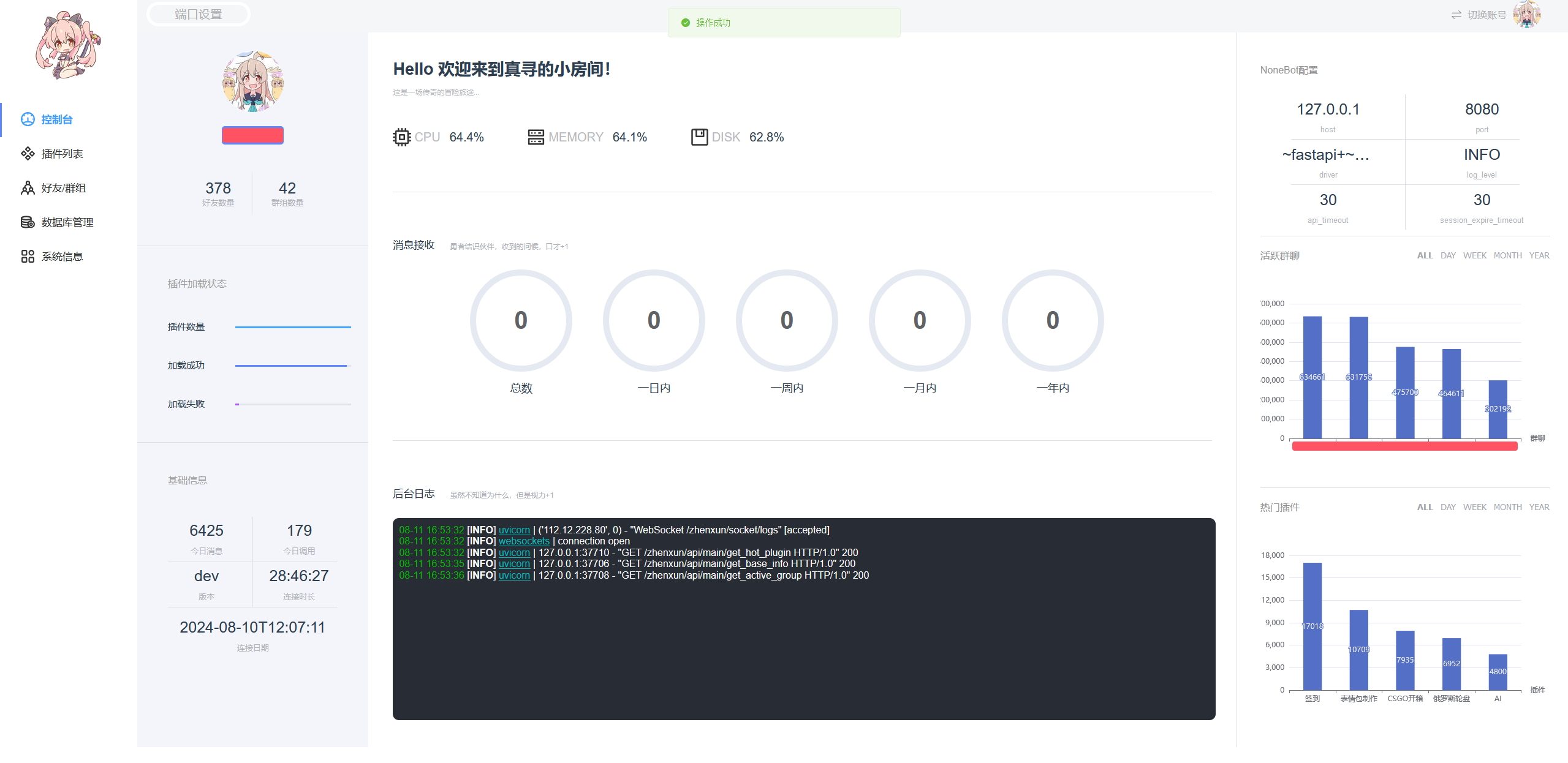Select ALL in 活跃群聊 filter
This screenshot has width=1568, height=763.
pyautogui.click(x=1424, y=255)
